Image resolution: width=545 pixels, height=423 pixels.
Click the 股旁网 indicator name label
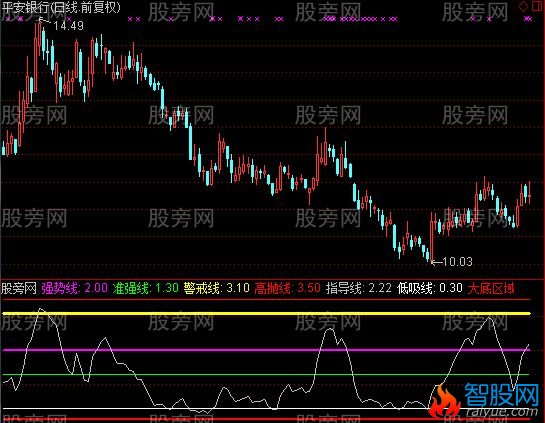coord(19,288)
